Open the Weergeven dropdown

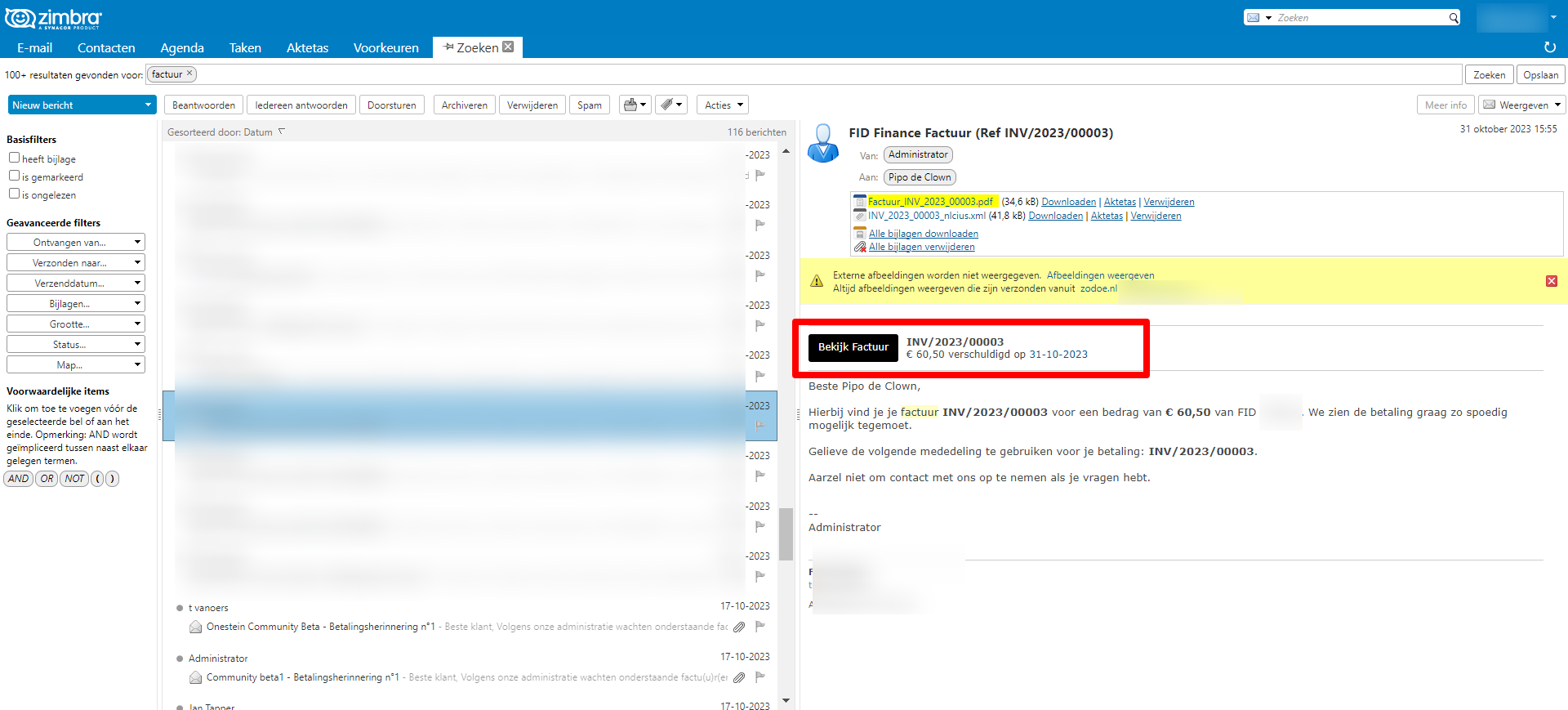(1521, 105)
